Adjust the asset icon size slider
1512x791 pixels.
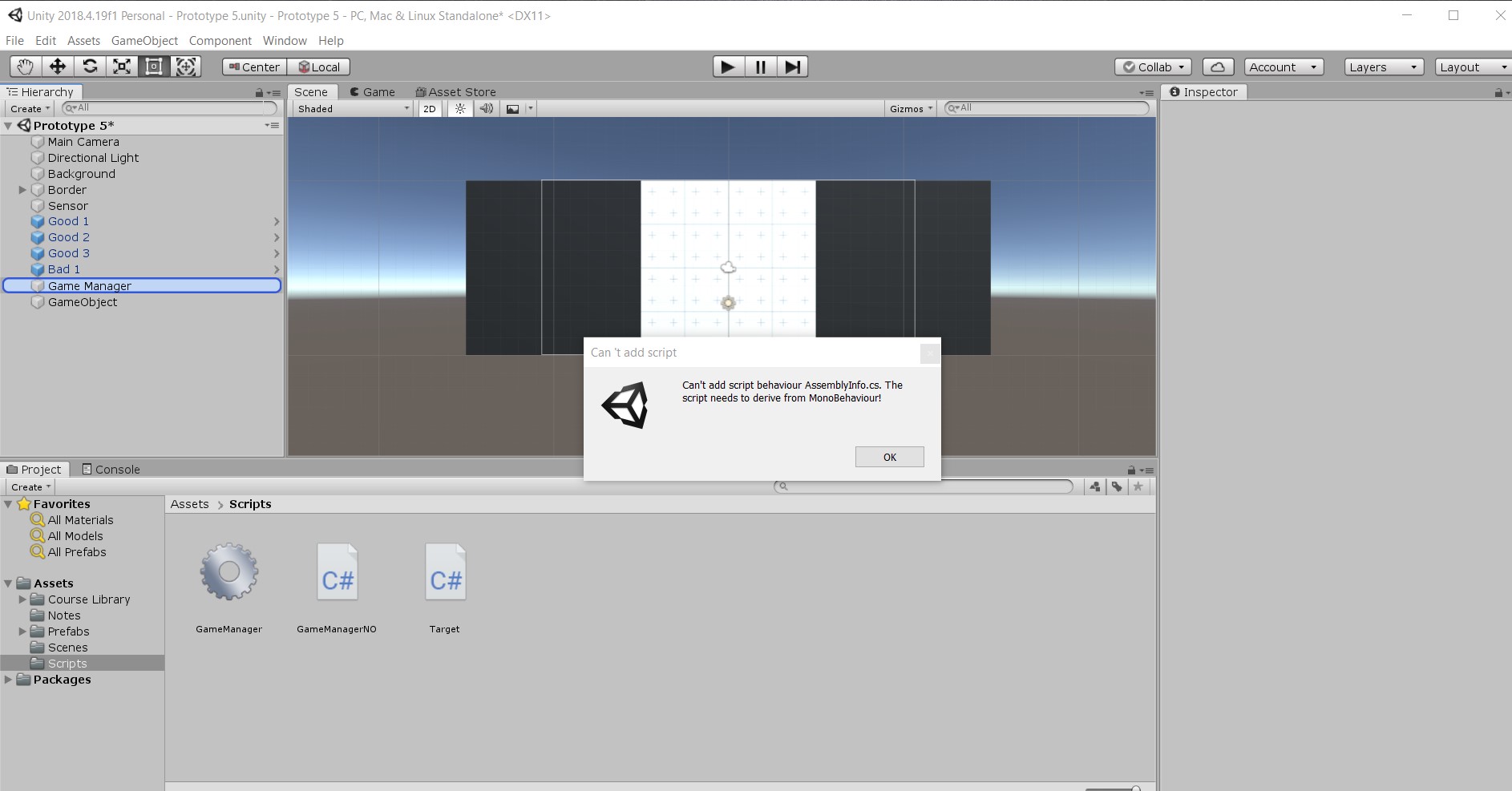pyautogui.click(x=1134, y=789)
